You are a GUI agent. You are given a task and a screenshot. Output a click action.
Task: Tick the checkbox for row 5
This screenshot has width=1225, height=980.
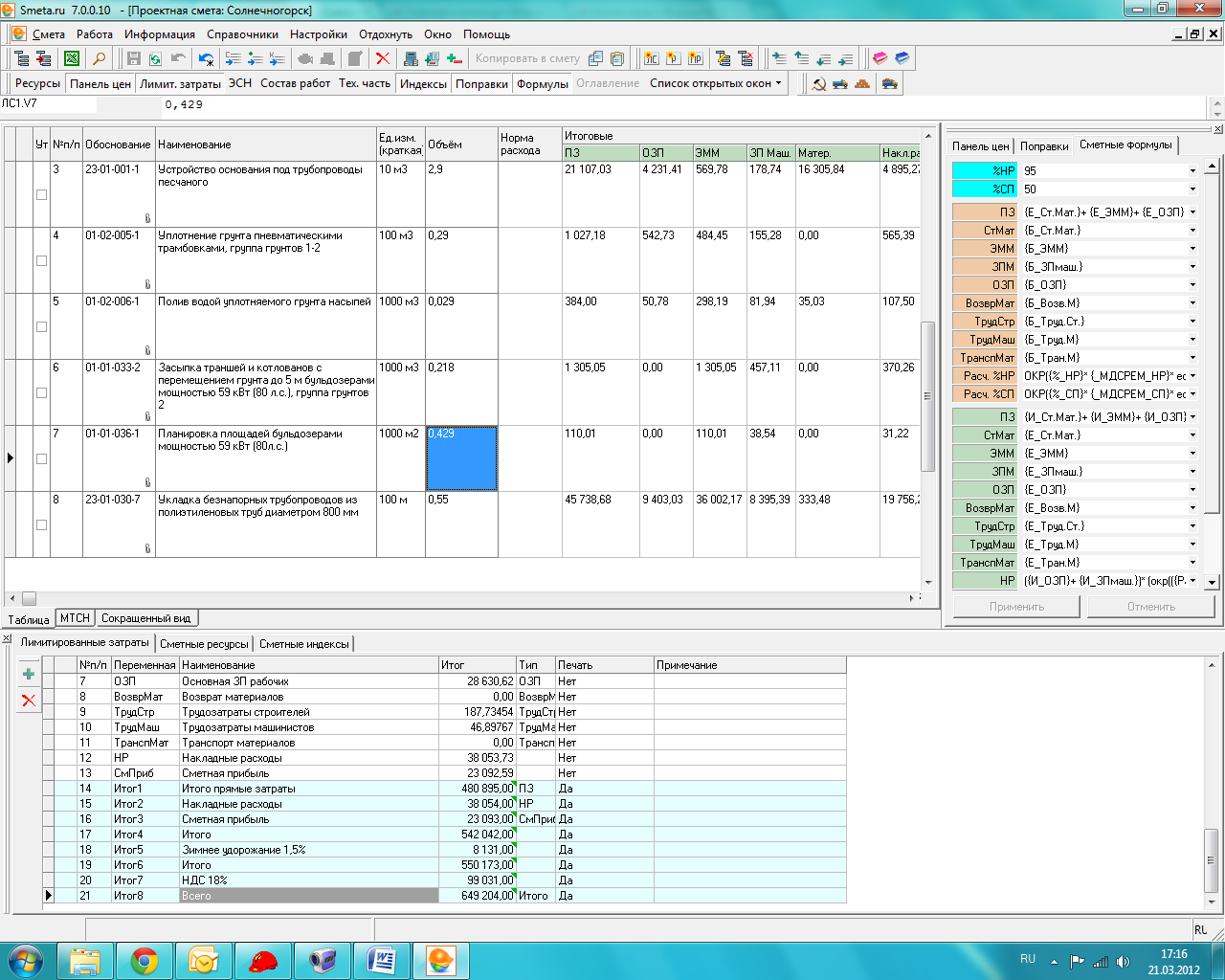tap(41, 326)
